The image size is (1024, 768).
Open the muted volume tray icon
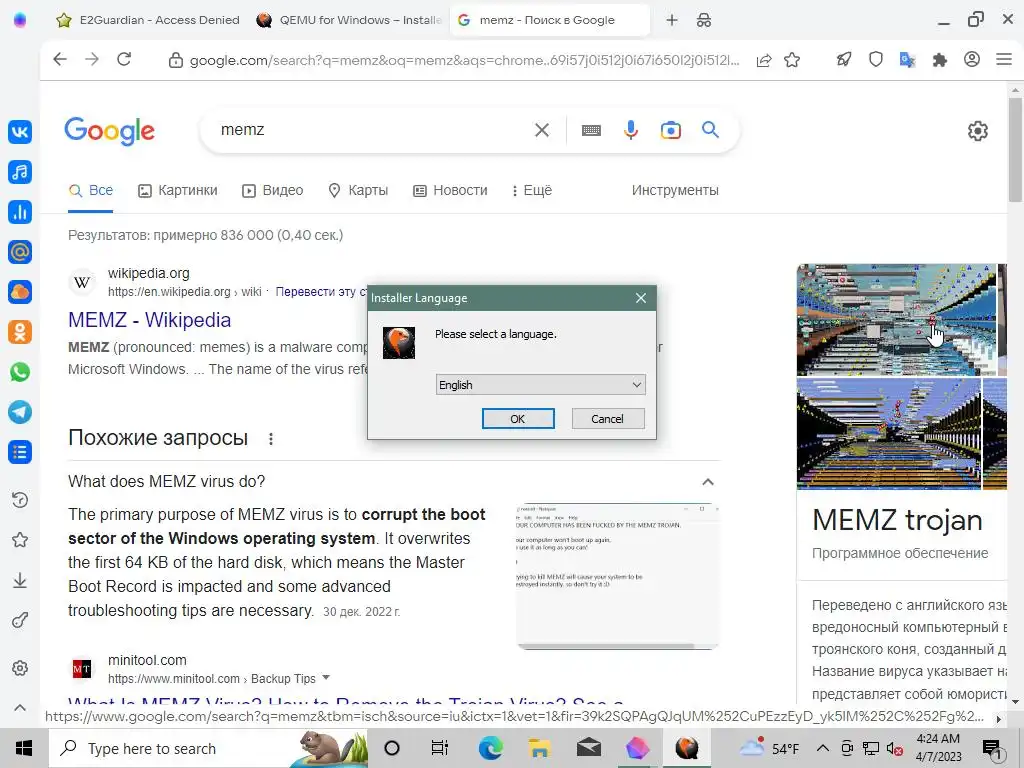click(x=895, y=748)
